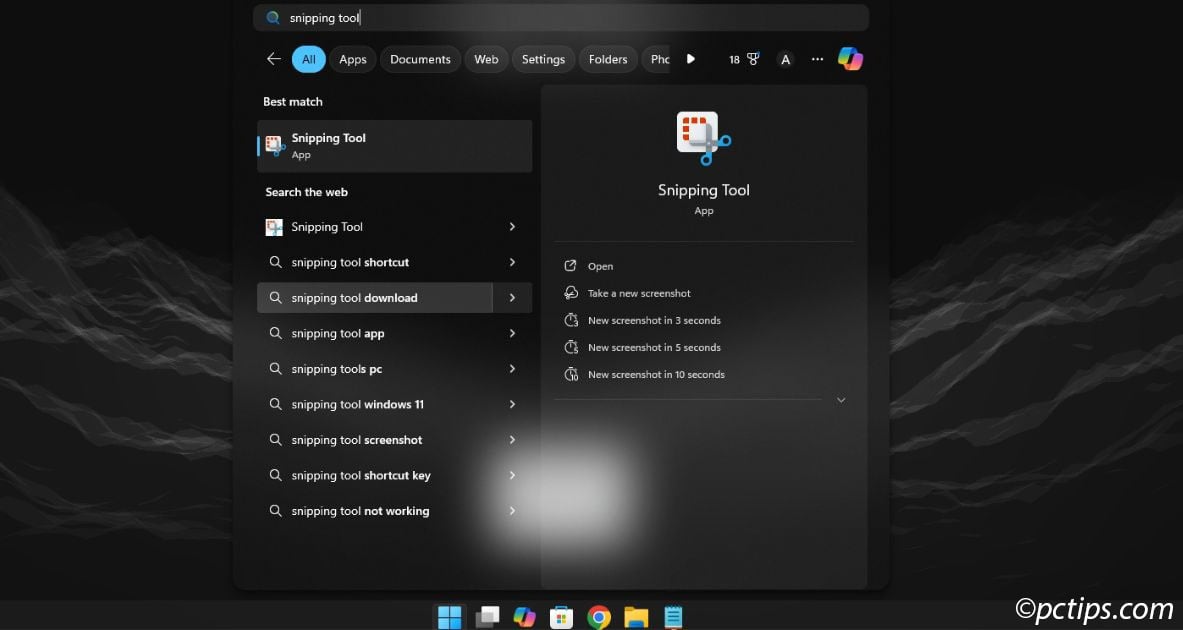This screenshot has width=1183, height=630.
Task: Switch to the Apps filter tab
Action: tap(352, 59)
